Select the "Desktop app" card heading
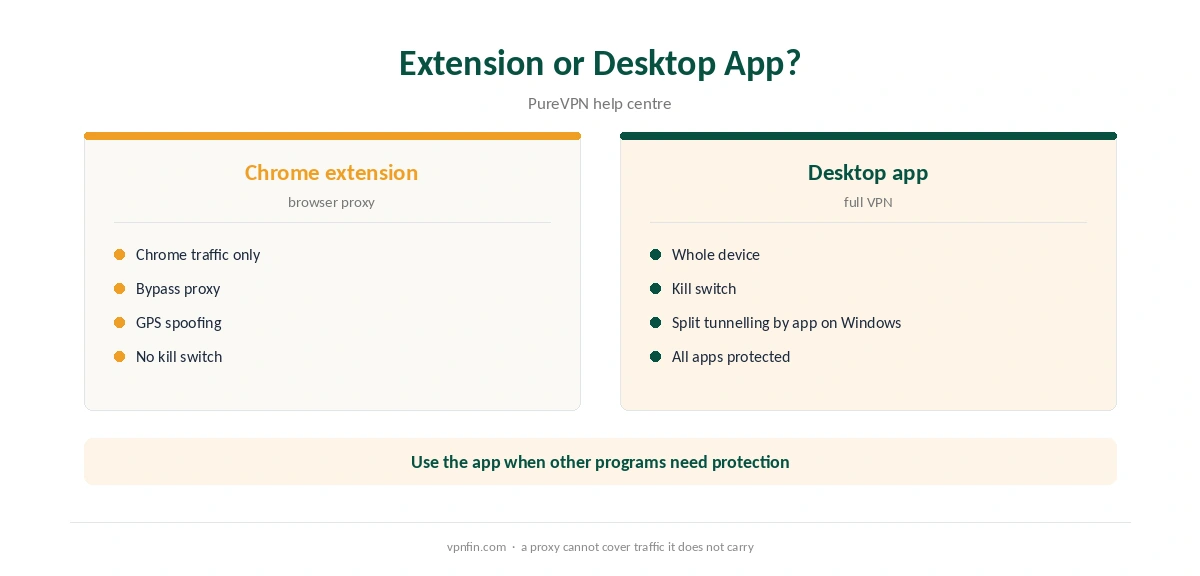This screenshot has width=1200, height=576. pyautogui.click(x=868, y=172)
